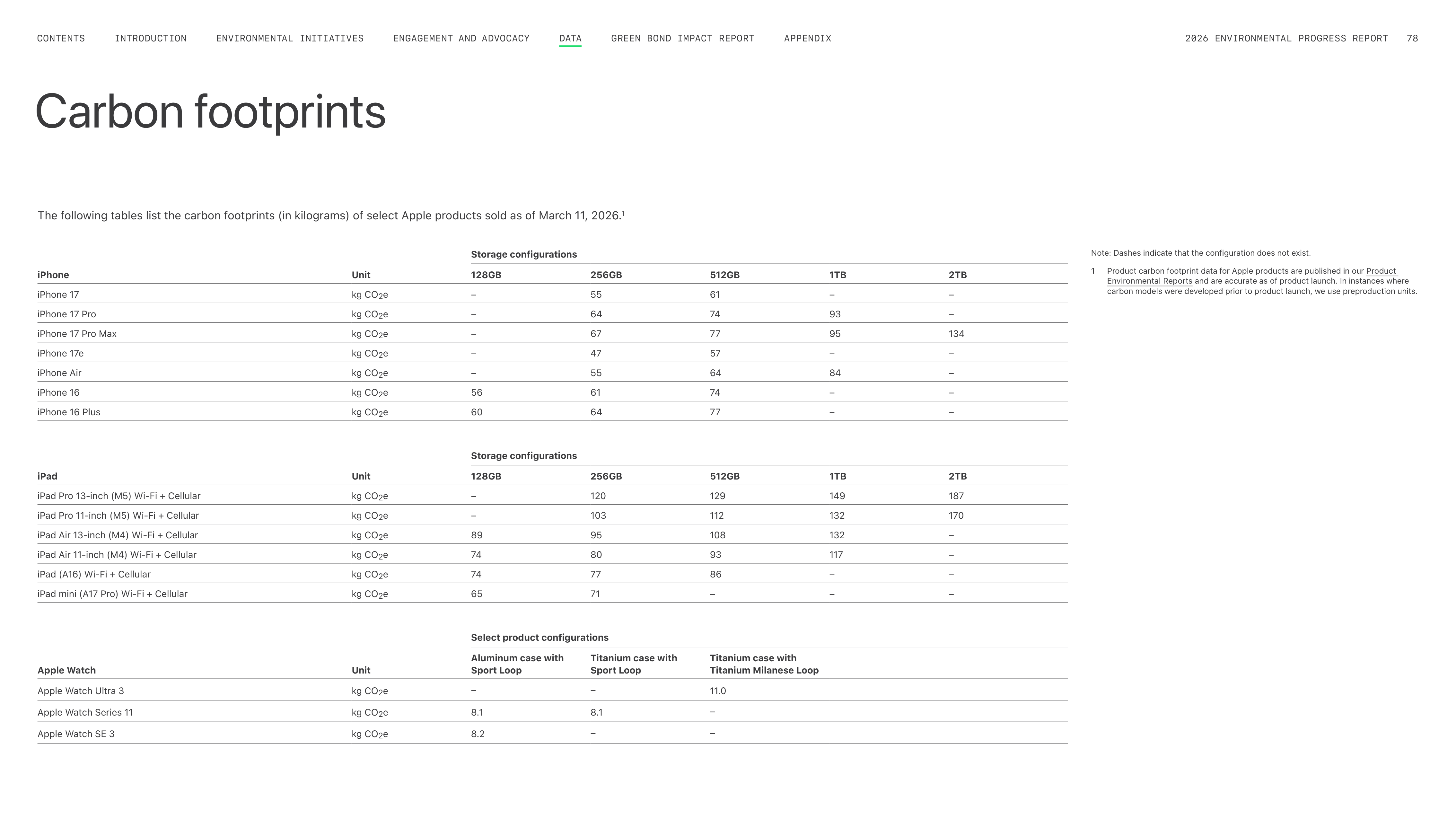1456x819 pixels.
Task: Click the Carbon footprints heading
Action: tap(210, 112)
